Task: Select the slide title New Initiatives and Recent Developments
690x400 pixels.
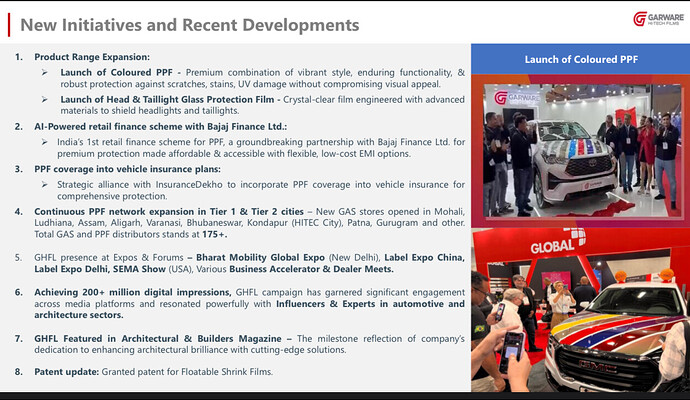Action: point(190,23)
